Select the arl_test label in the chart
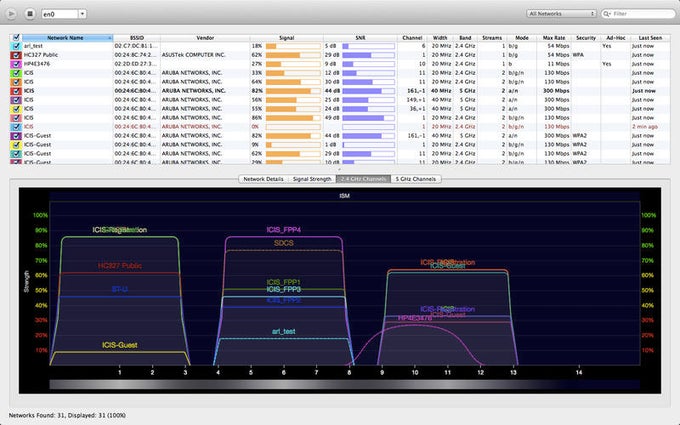Screen dimensions: 680x425 [x=284, y=331]
